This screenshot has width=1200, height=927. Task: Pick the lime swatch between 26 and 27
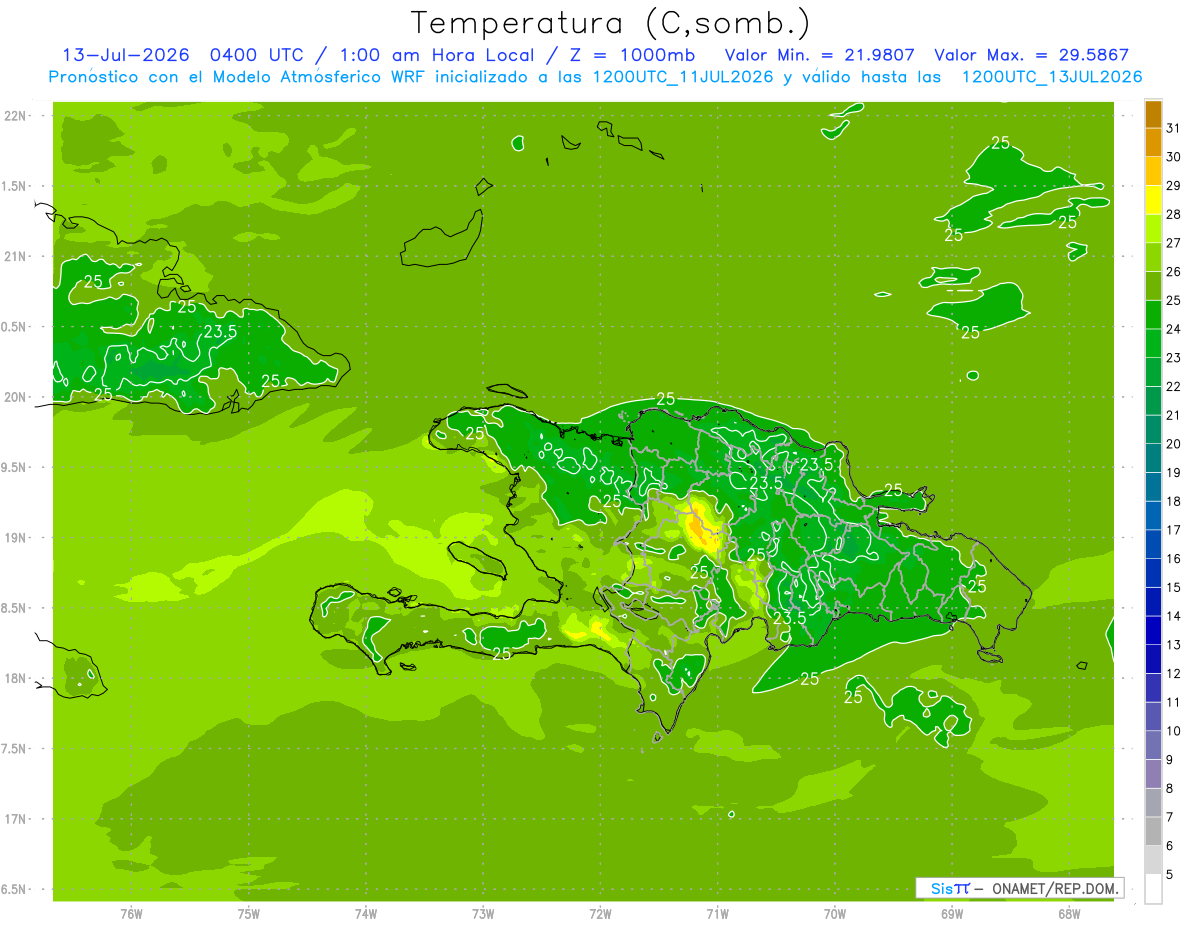(x=1153, y=257)
